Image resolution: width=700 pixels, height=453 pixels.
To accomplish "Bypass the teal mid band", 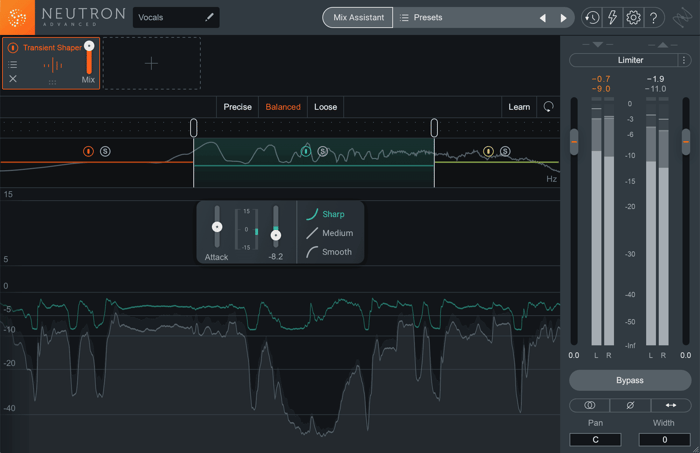I will 306,151.
